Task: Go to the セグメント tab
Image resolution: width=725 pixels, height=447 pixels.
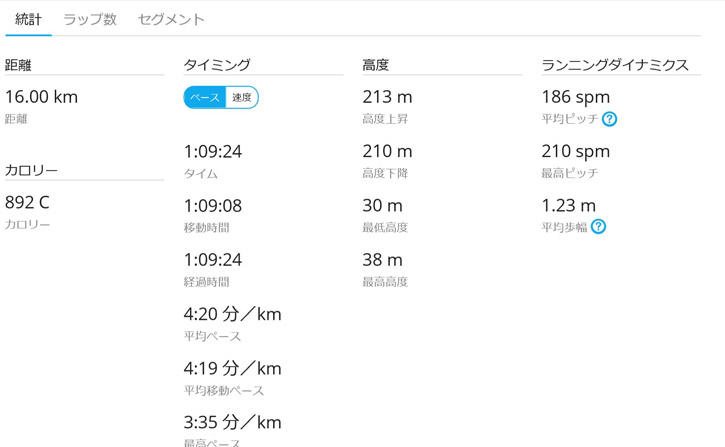Action: coord(171,19)
